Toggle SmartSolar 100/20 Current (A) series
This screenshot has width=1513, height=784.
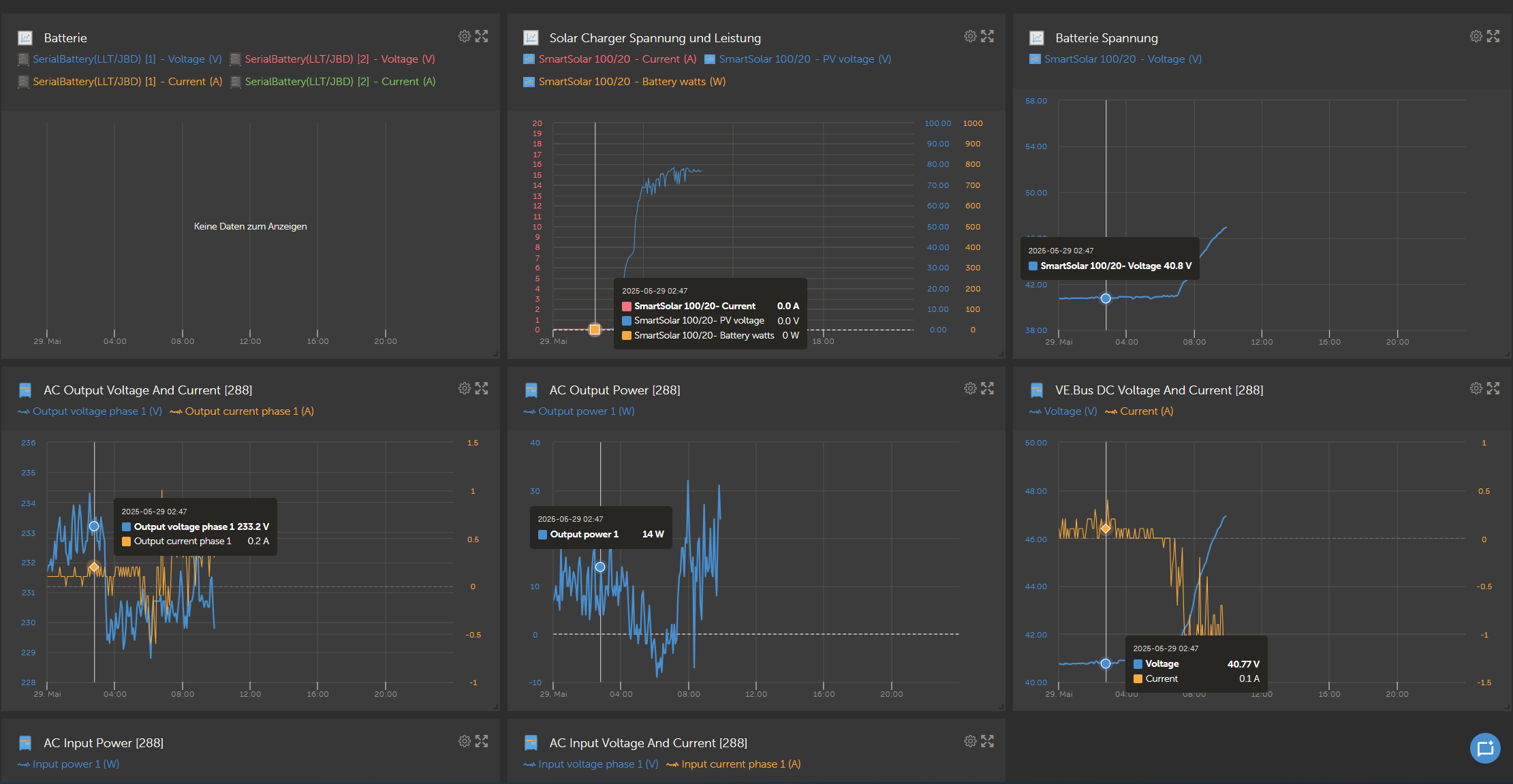pos(610,59)
